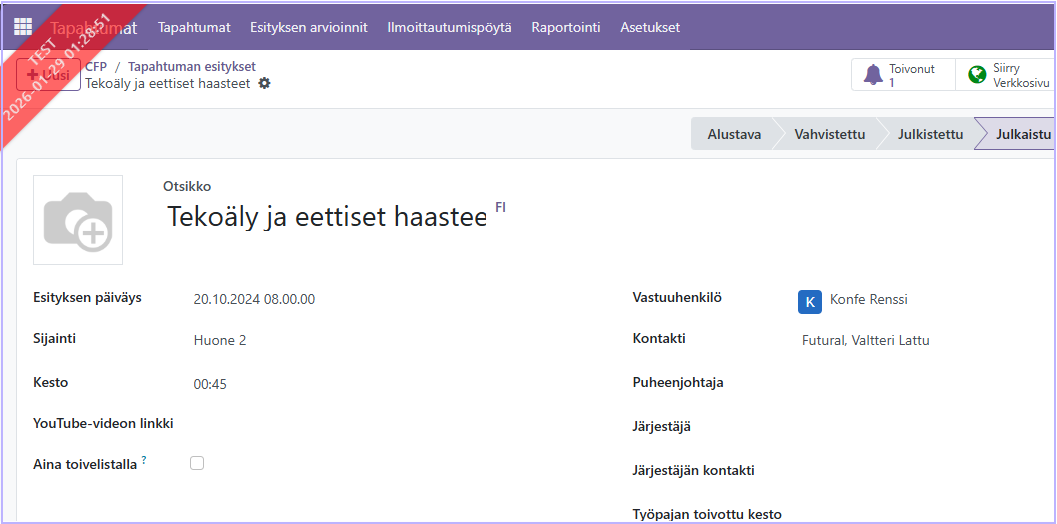The image size is (1057, 524).
Task: Click Konfe Renssi avatar icon
Action: click(810, 300)
